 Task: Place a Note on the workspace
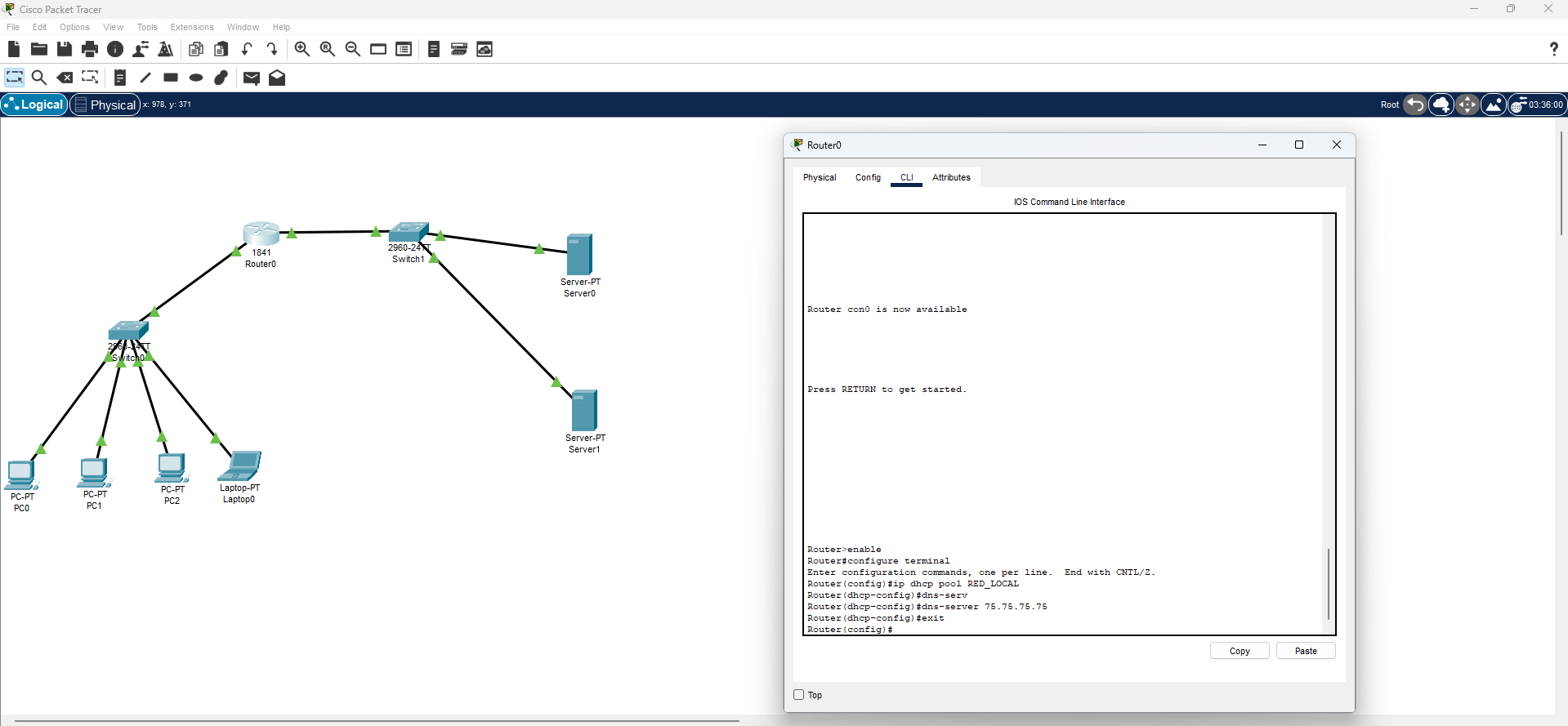[x=120, y=78]
